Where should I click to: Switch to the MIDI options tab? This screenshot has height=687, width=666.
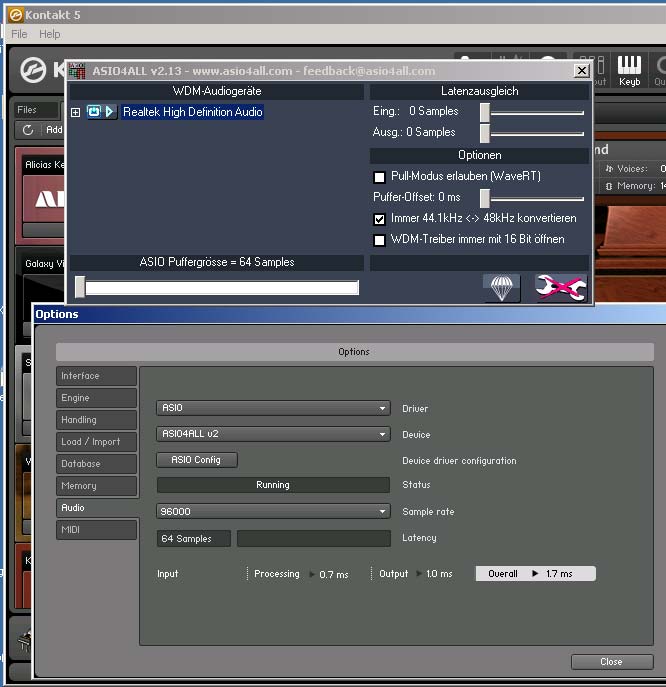(96, 529)
